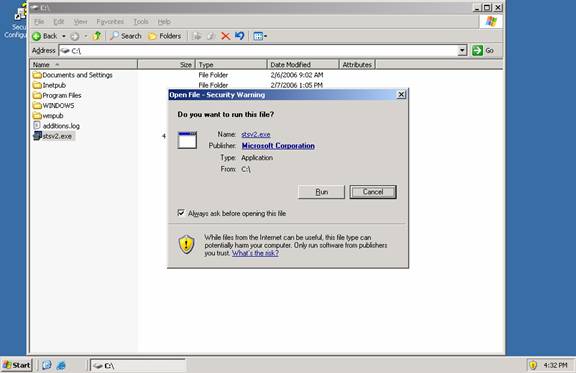Select the WINDOWS folder icon
The height and width of the screenshot is (373, 576).
37,105
